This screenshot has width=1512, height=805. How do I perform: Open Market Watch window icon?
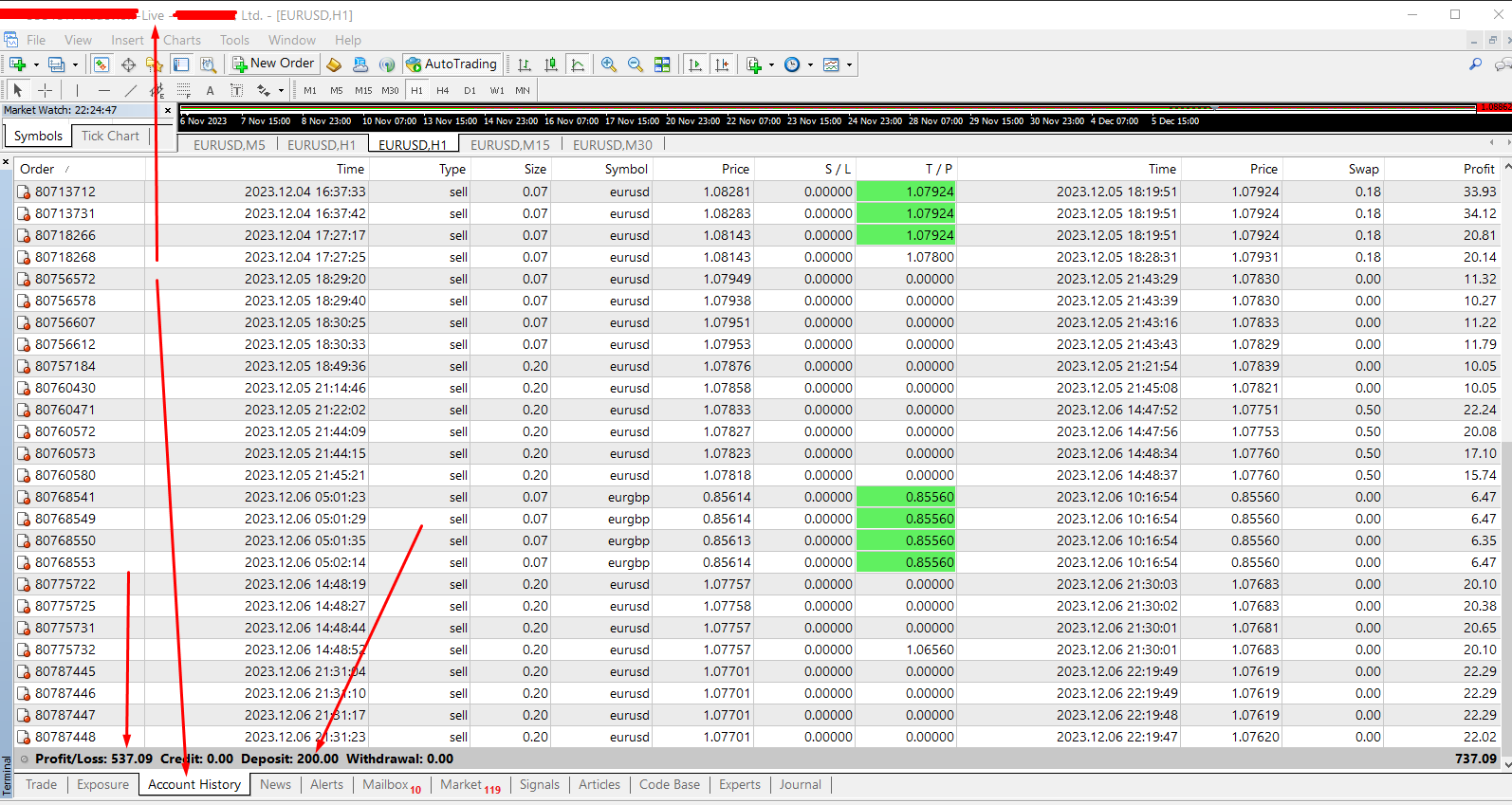tap(101, 64)
